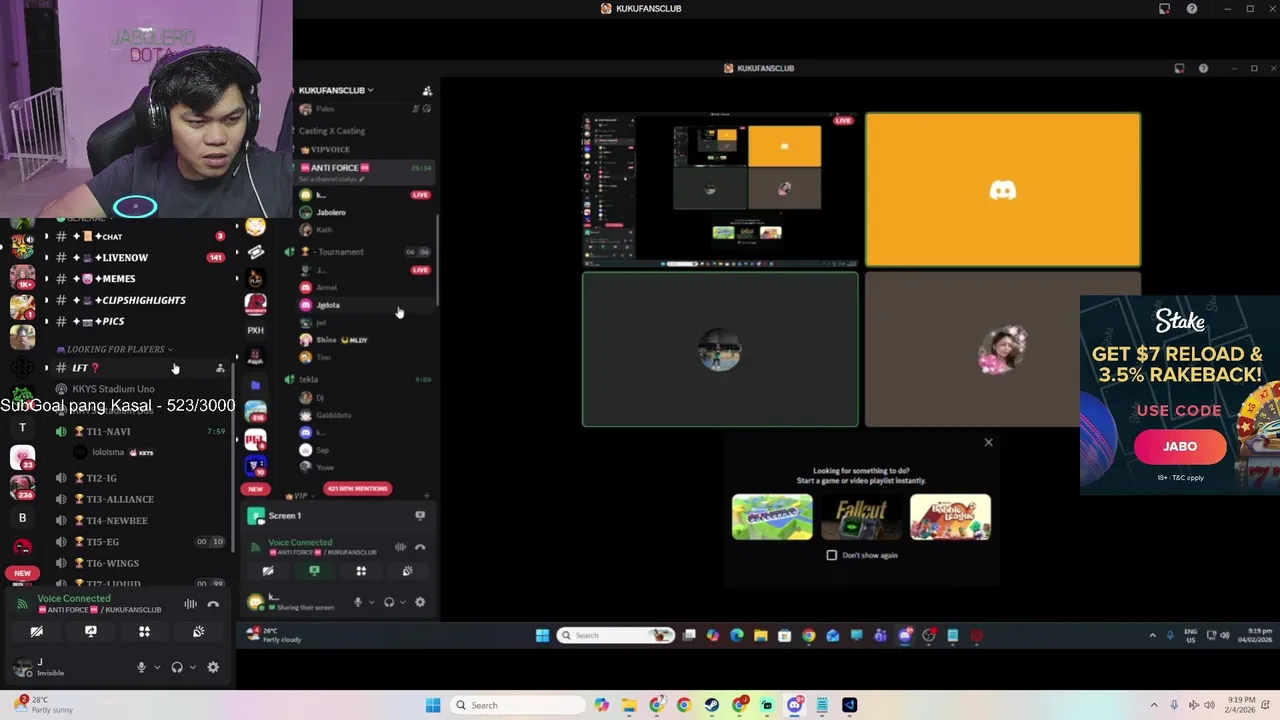1280x720 pixels.
Task: Click invite members icon beside KUKUFANSCLUB header
Action: tap(427, 90)
